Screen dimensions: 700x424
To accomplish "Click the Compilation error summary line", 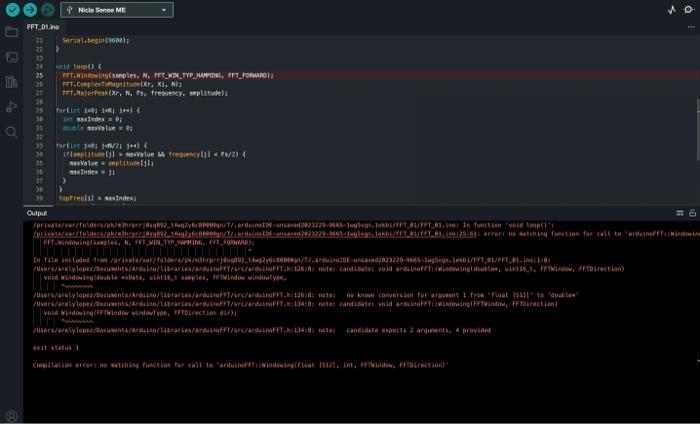I will [x=240, y=365].
